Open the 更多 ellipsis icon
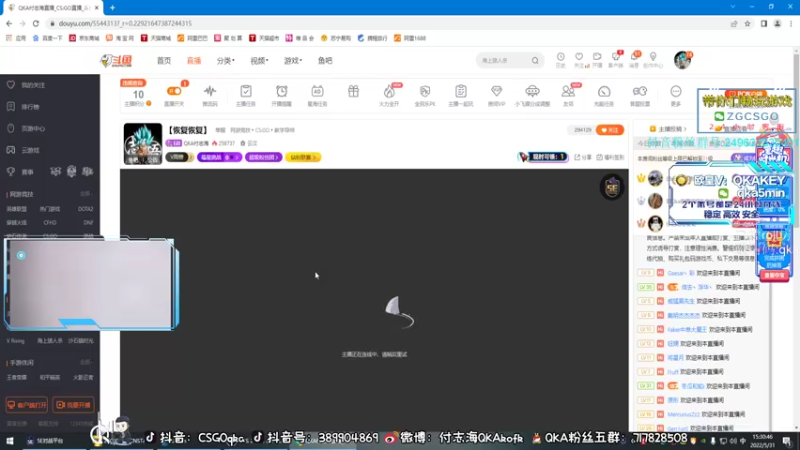800x450 pixels. (676, 91)
